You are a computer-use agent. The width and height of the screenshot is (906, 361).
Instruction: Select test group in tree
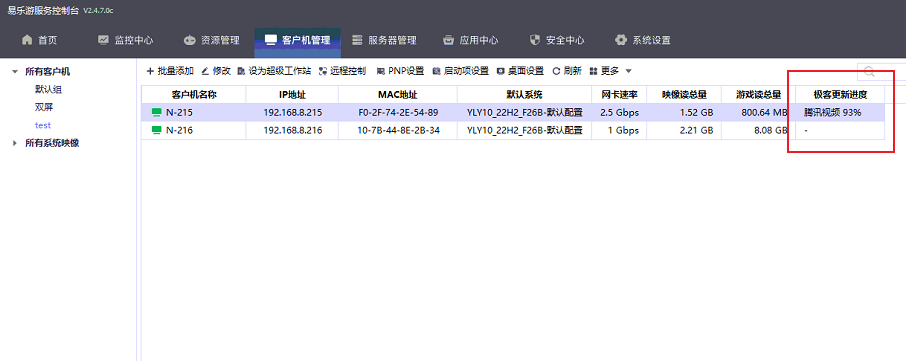[43, 125]
